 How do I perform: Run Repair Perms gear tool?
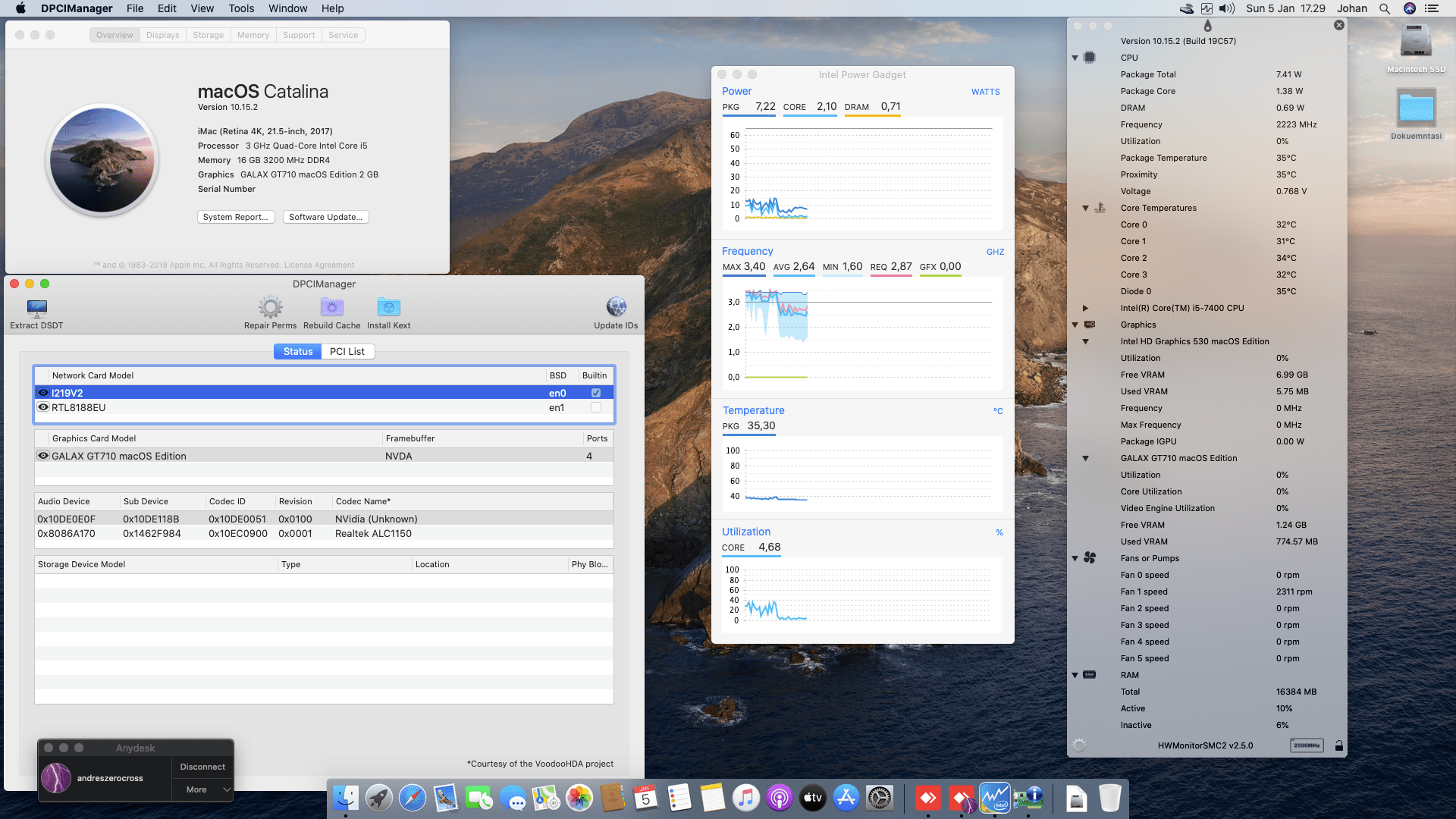[270, 307]
